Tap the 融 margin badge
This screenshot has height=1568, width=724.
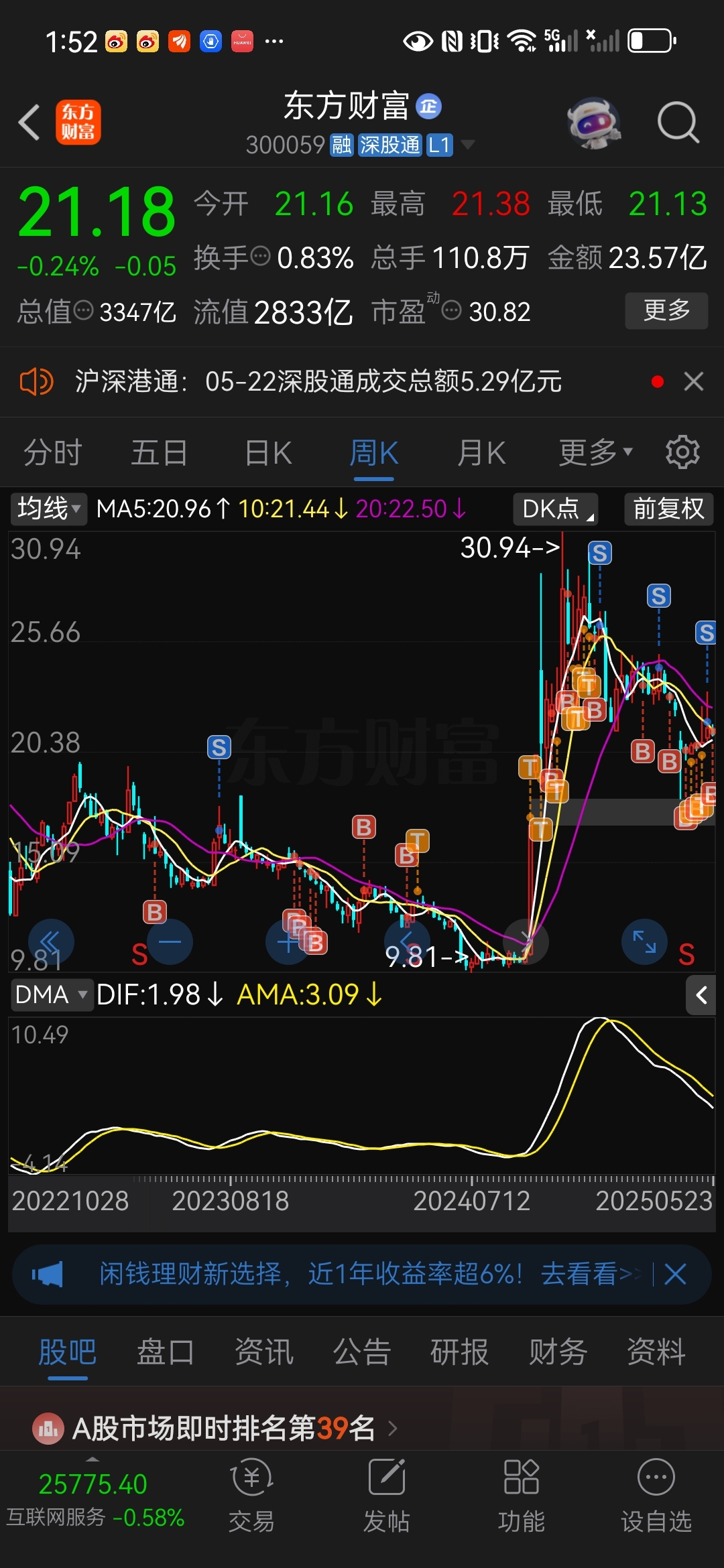341,145
